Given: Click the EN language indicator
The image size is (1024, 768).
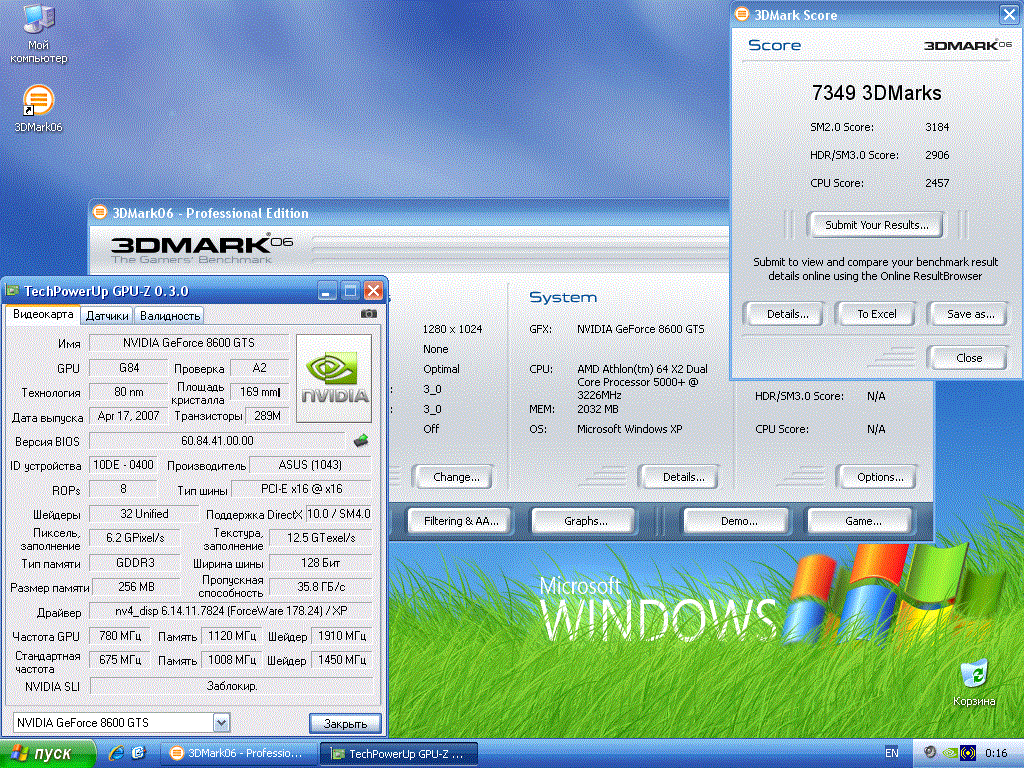Looking at the screenshot, I should pyautogui.click(x=891, y=753).
